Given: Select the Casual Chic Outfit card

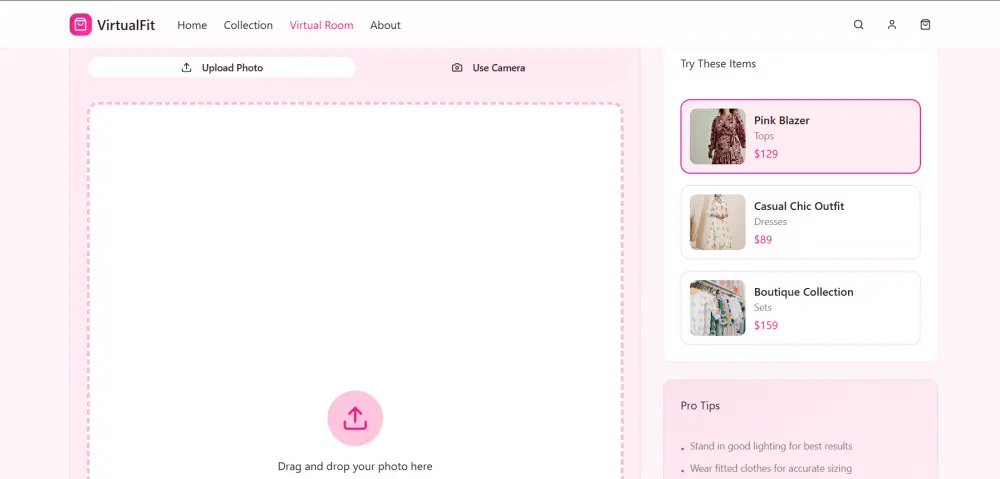Looking at the screenshot, I should pyautogui.click(x=800, y=222).
